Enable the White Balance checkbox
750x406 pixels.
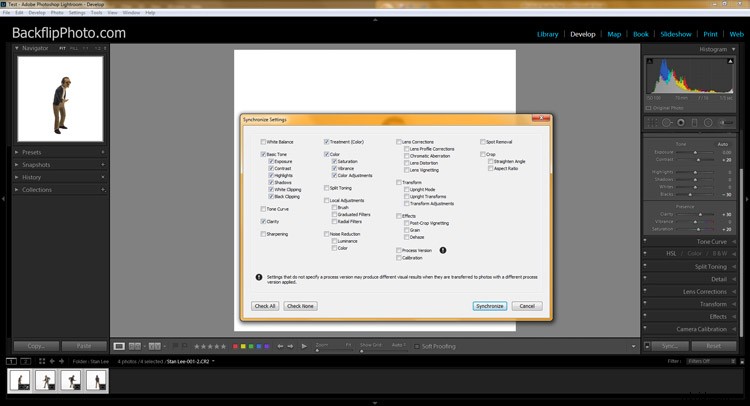tap(263, 142)
